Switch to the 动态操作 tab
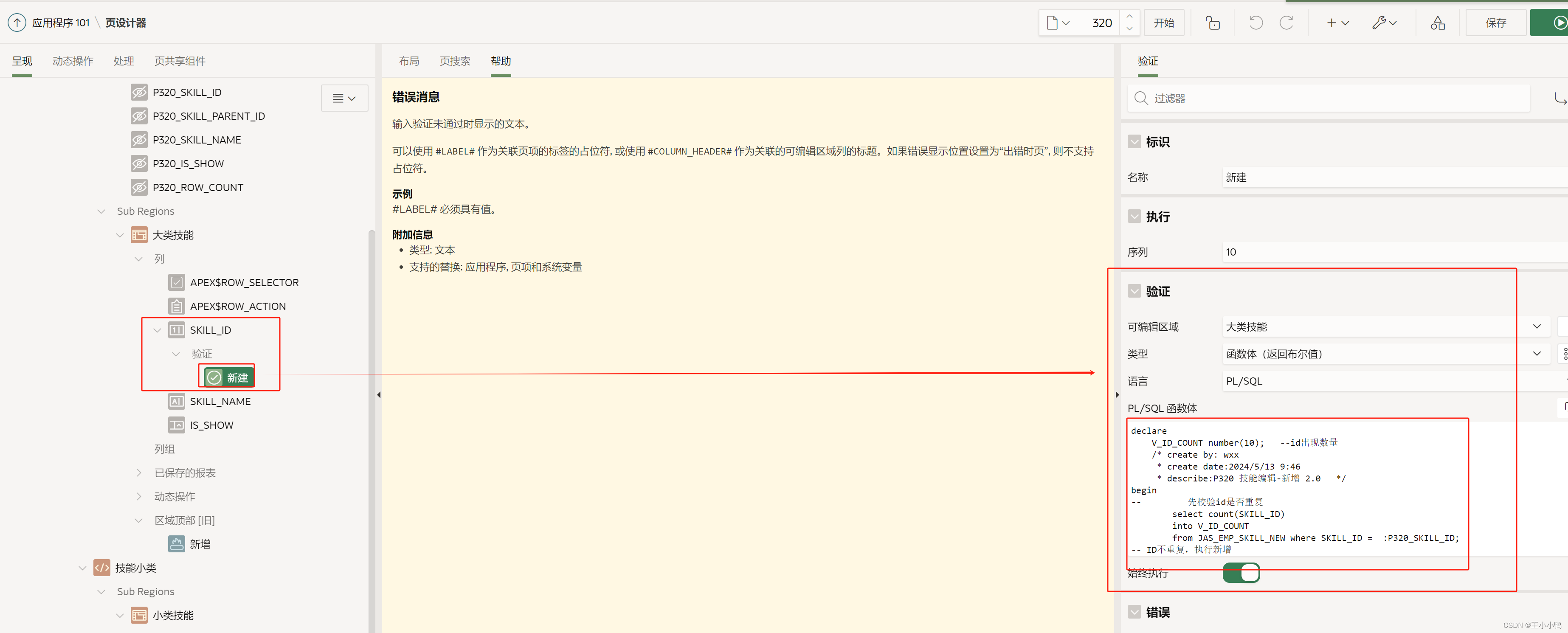 click(x=73, y=61)
